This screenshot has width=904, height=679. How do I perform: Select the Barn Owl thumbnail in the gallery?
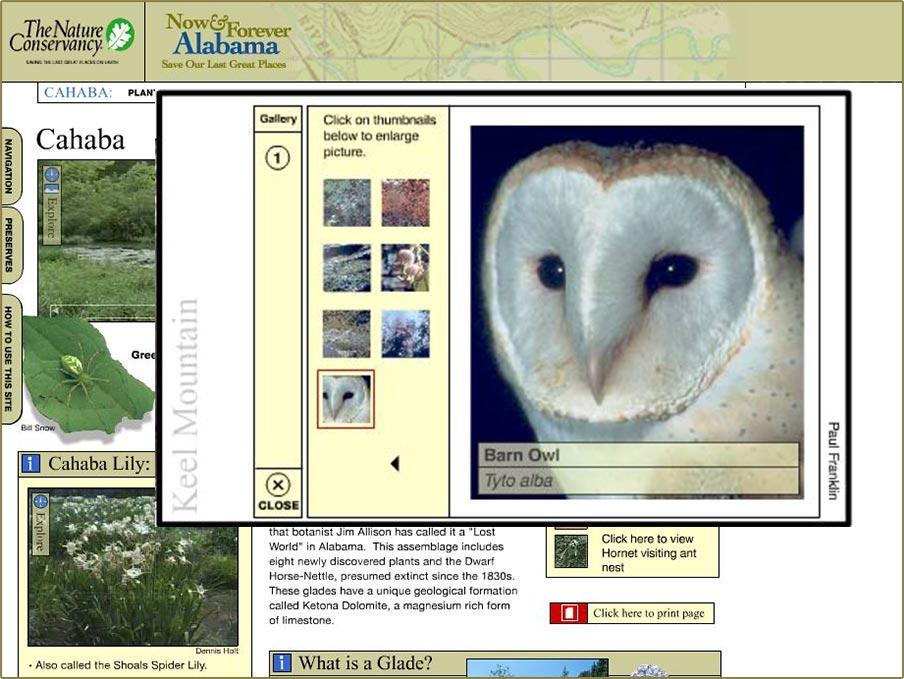[345, 398]
